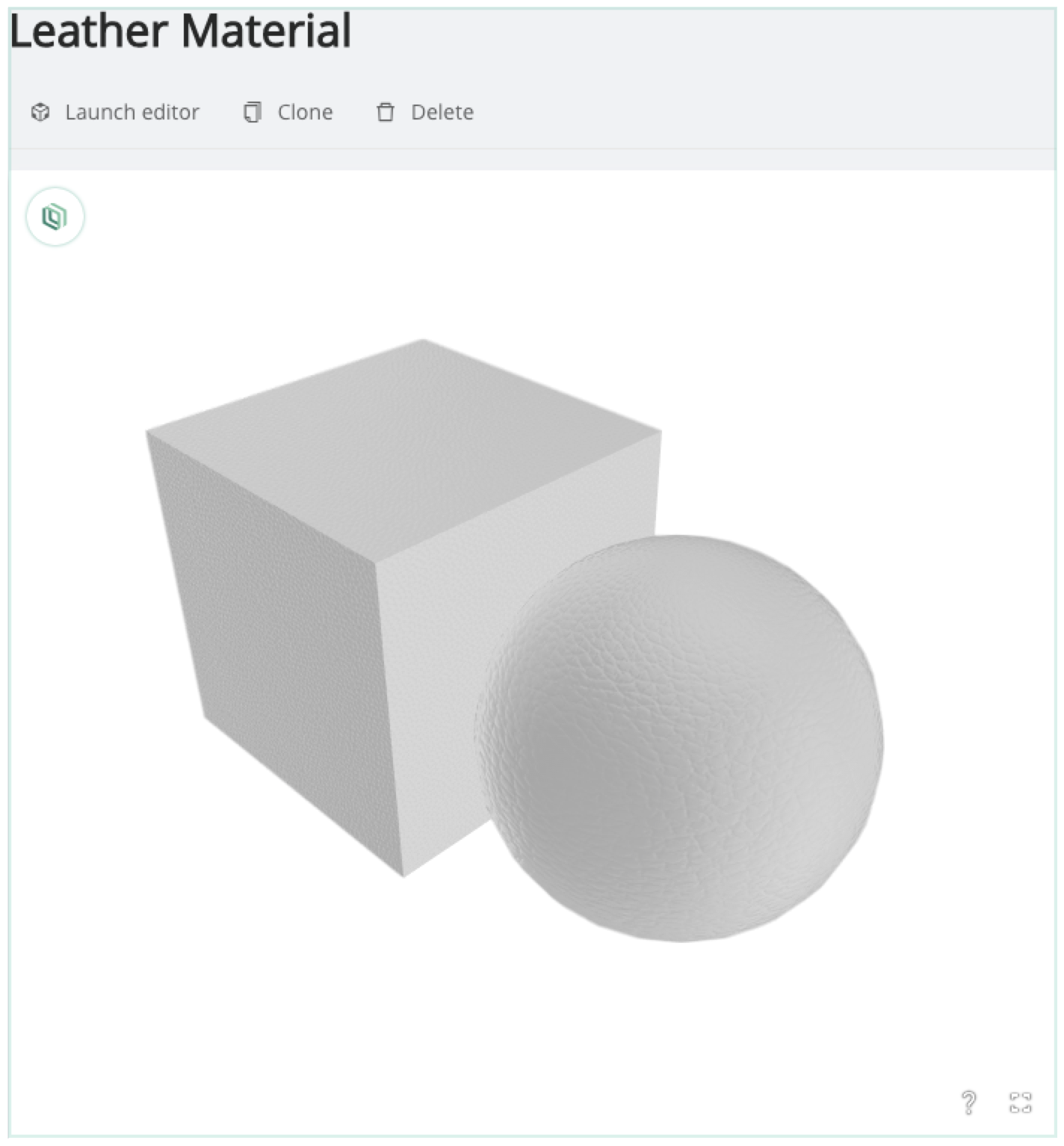The image size is (1064, 1146).
Task: Click the empty gray toolbar area right of Delete
Action: click(762, 112)
